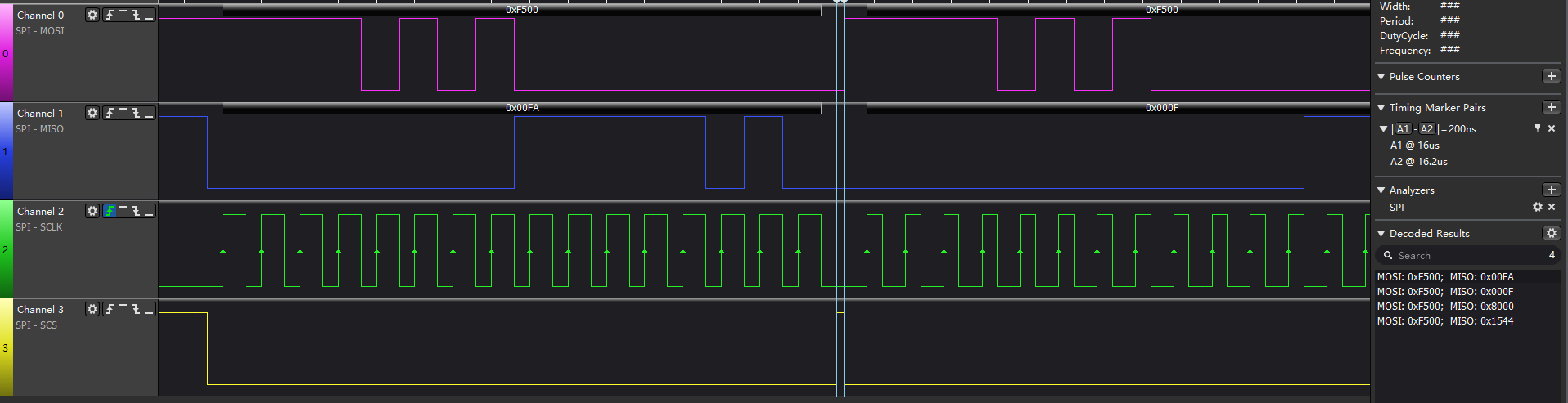Viewport: 1568px width, 403px height.
Task: Add a new pulse counter
Action: pyautogui.click(x=1551, y=76)
